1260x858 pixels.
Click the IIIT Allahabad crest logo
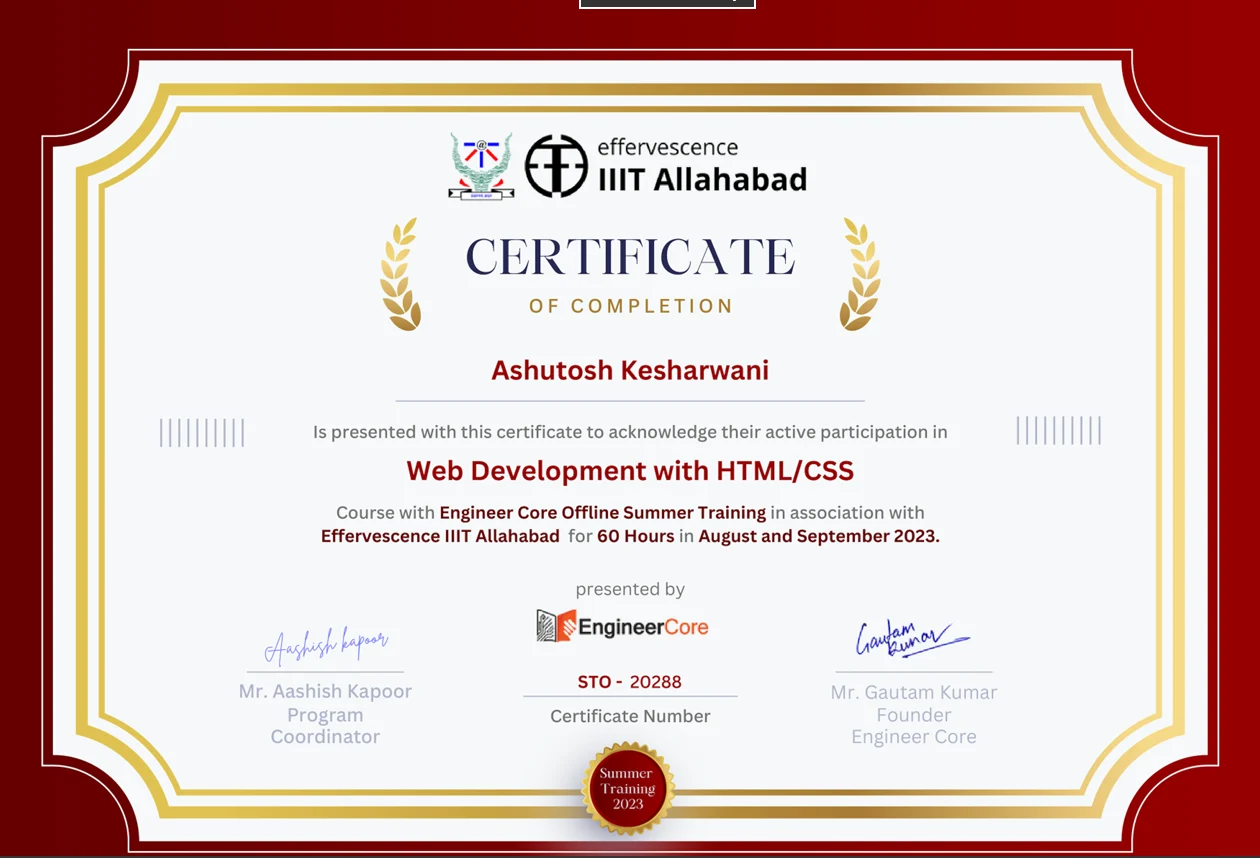coord(483,165)
